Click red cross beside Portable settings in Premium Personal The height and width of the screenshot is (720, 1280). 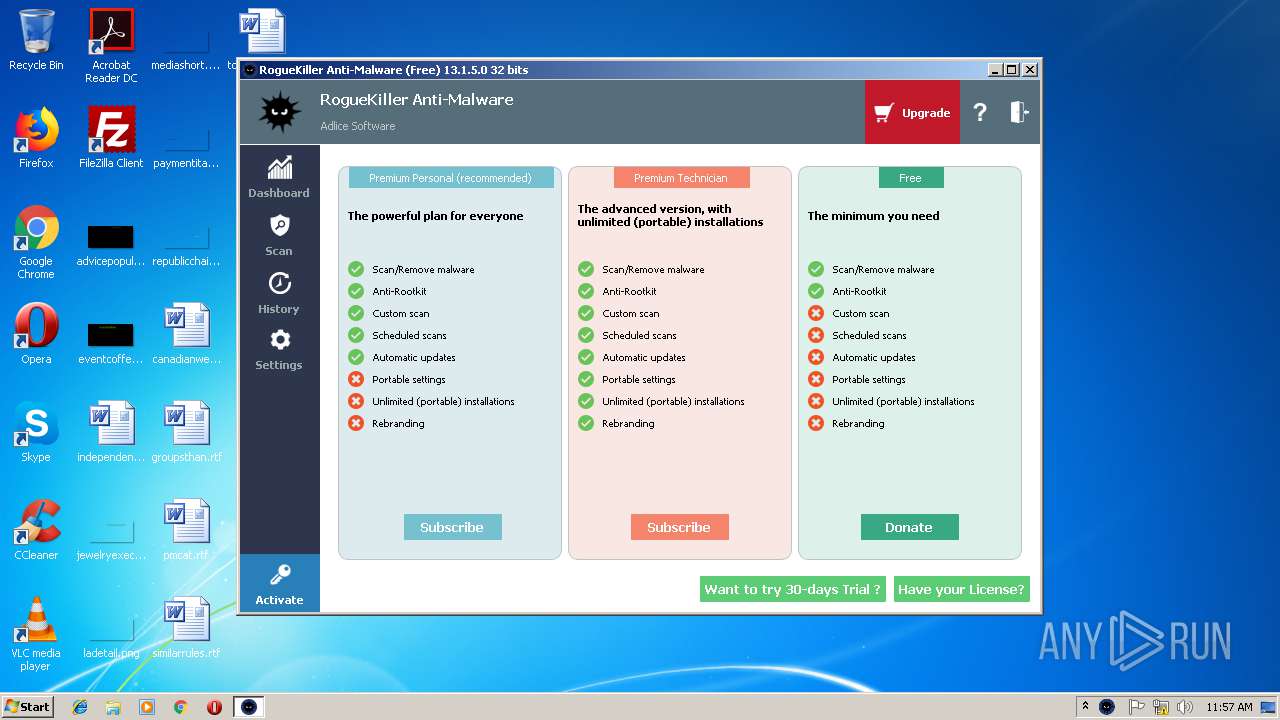pos(356,379)
